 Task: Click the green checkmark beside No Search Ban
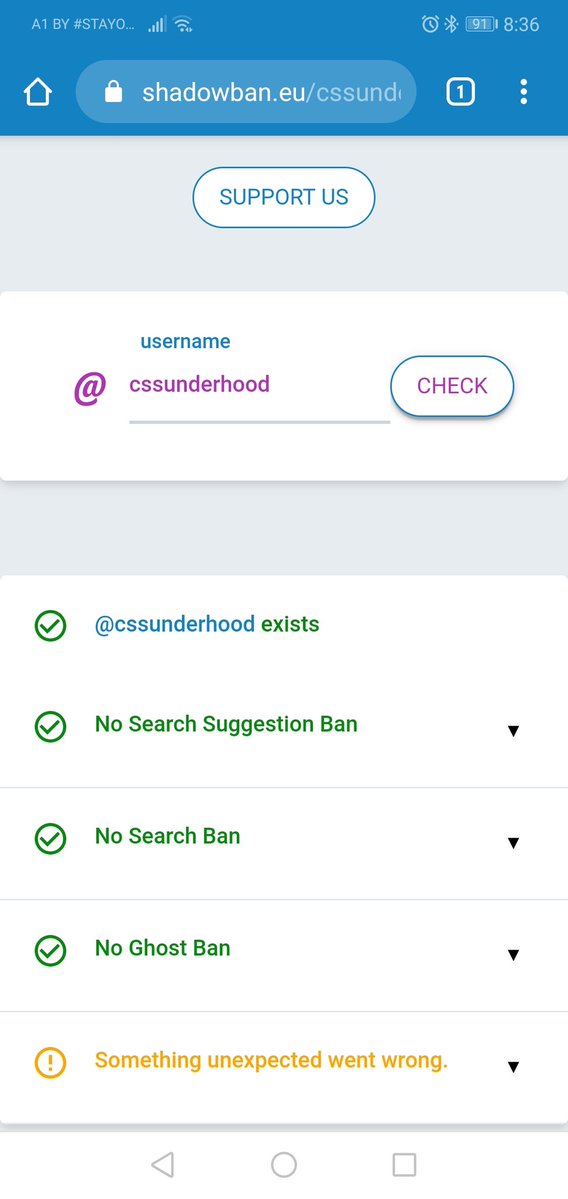tap(50, 839)
